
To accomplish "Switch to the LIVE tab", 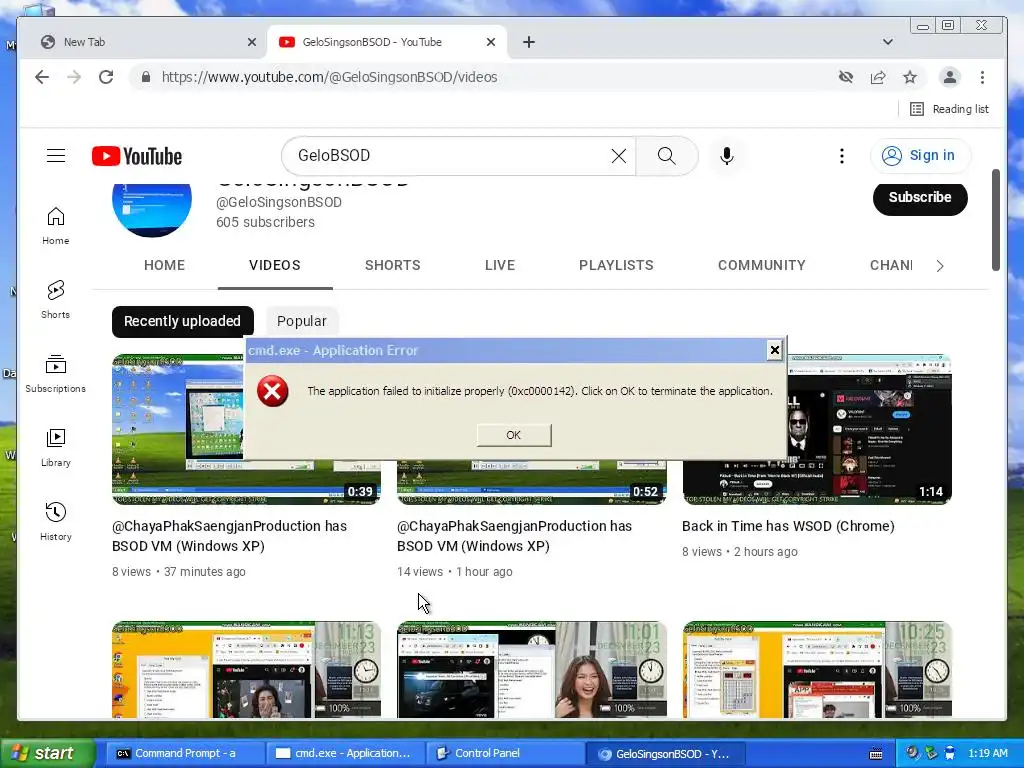I will point(500,265).
